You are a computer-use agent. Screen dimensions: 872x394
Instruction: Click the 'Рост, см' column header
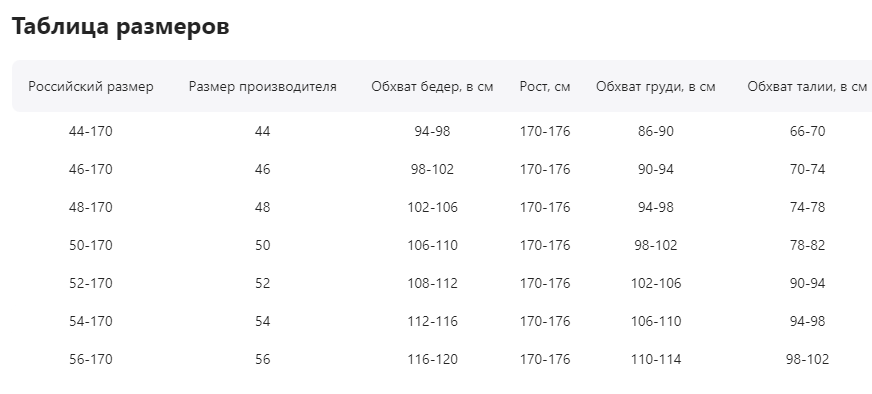[x=545, y=87]
